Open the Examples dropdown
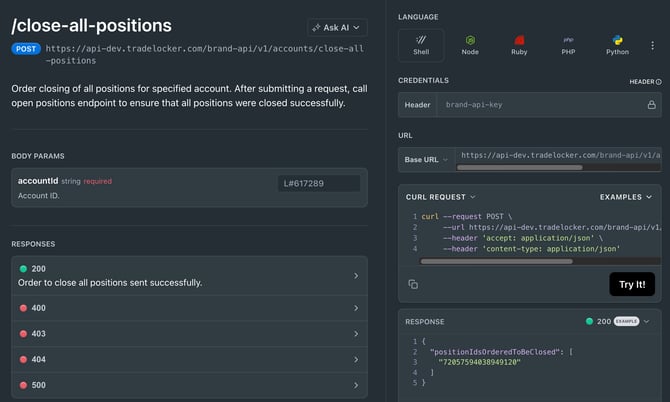670x402 pixels. [x=626, y=197]
